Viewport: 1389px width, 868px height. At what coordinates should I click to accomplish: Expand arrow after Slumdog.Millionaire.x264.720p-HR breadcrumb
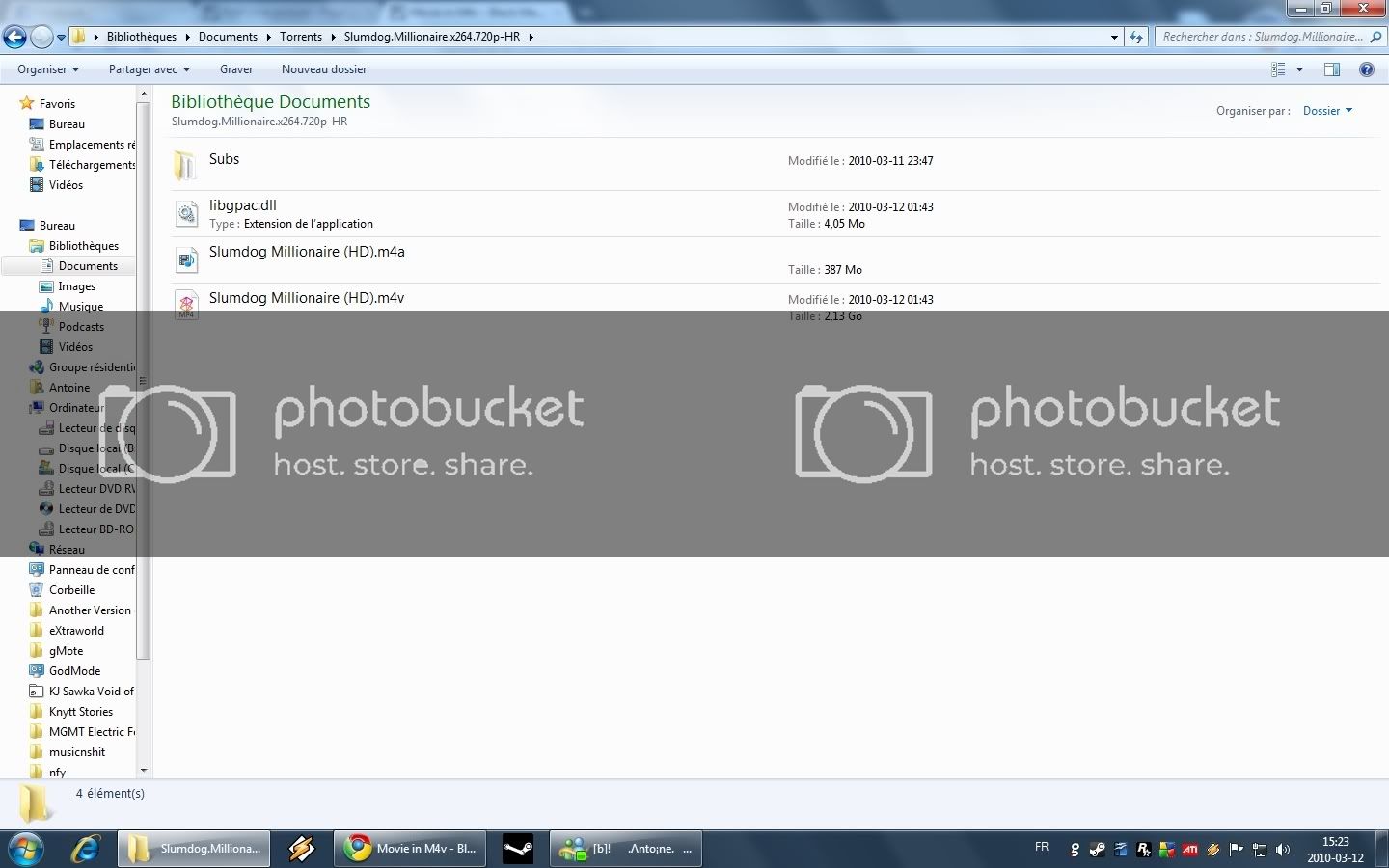531,37
